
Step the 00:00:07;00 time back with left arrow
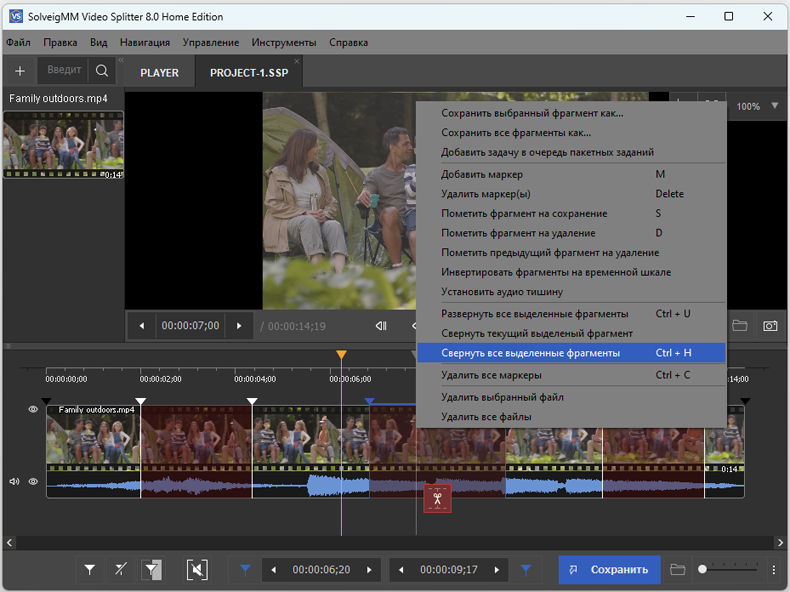[142, 326]
